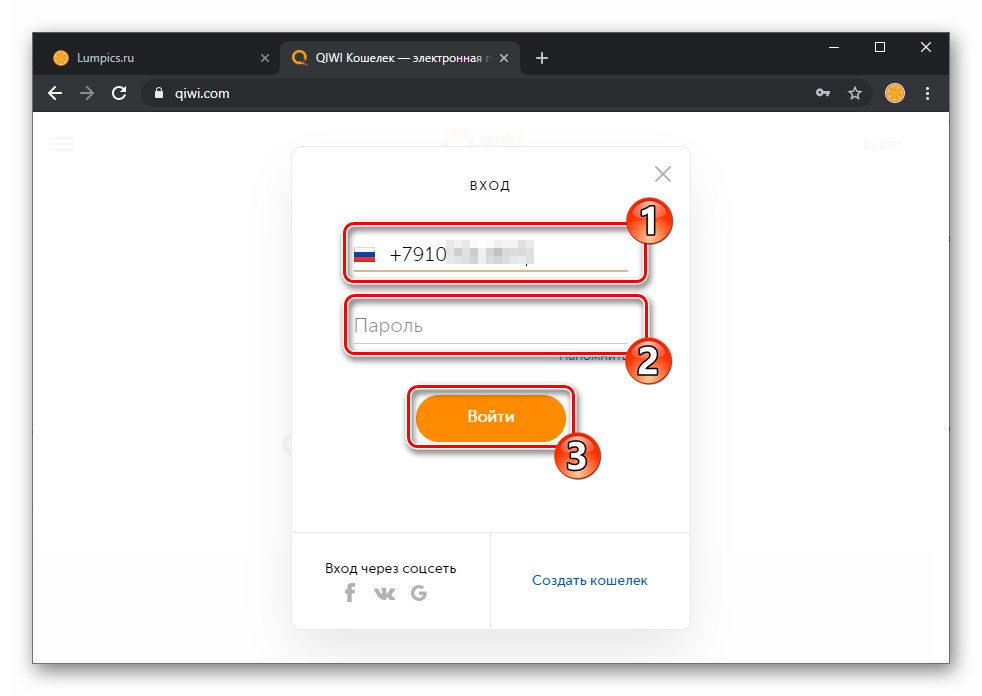Bookmark this page with the star
The height and width of the screenshot is (696, 982).
pyautogui.click(x=854, y=93)
